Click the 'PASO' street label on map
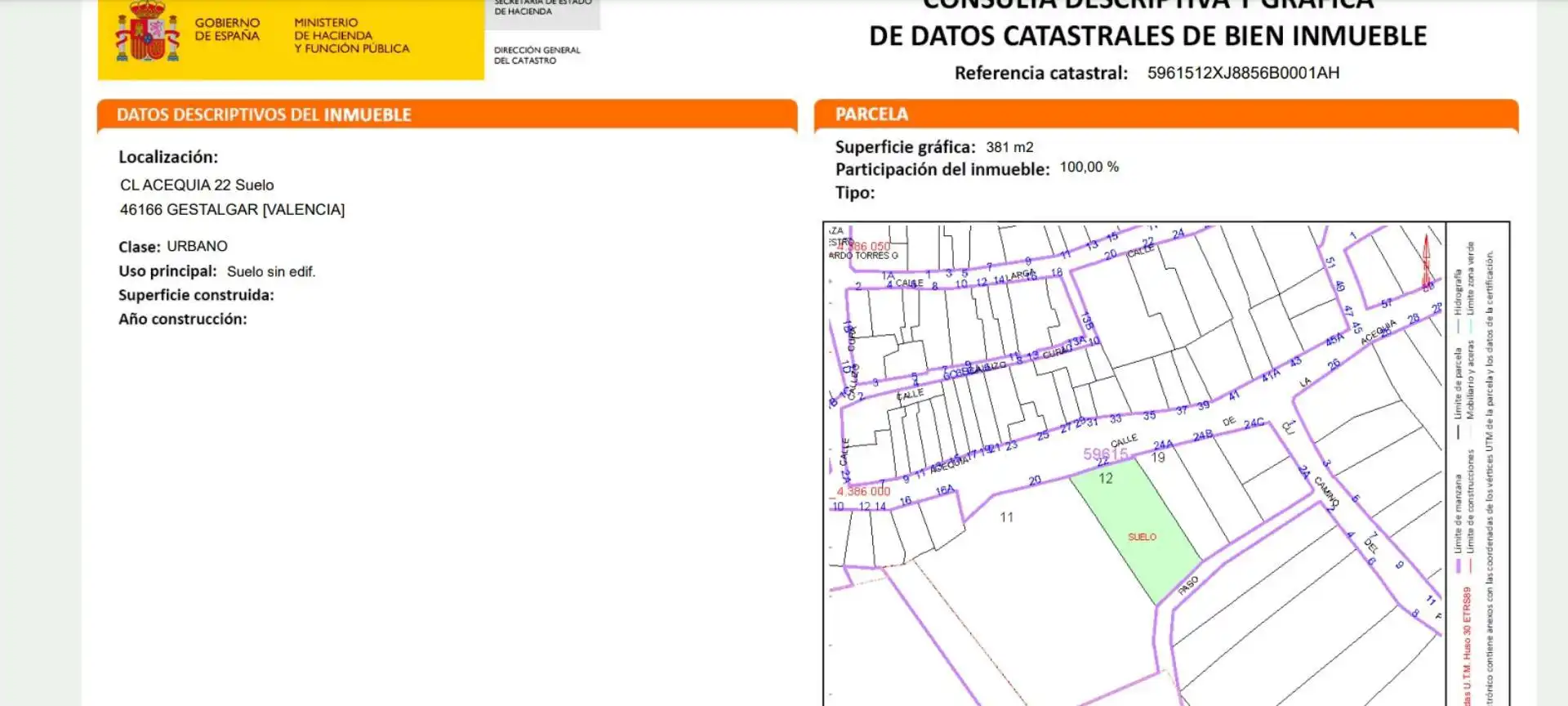Viewport: 1568px width, 706px height. click(x=1188, y=585)
